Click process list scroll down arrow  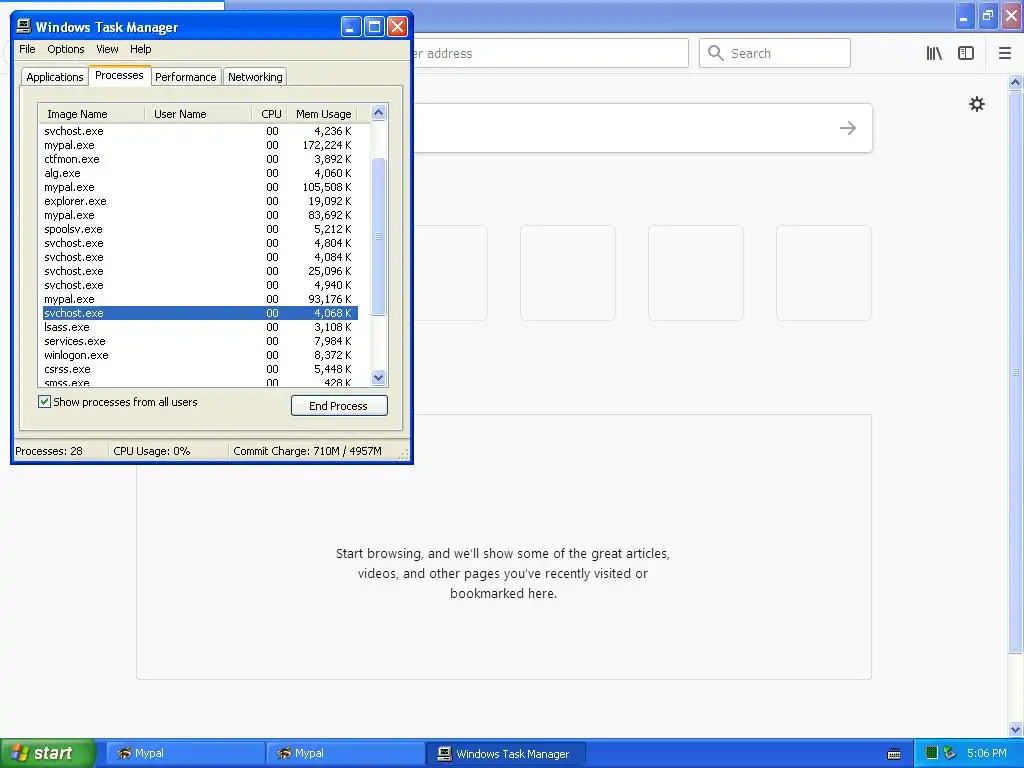click(378, 377)
